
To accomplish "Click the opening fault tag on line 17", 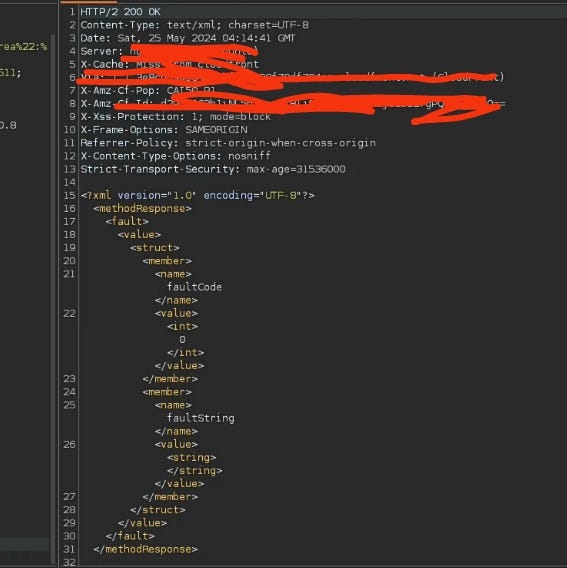I will (127, 221).
